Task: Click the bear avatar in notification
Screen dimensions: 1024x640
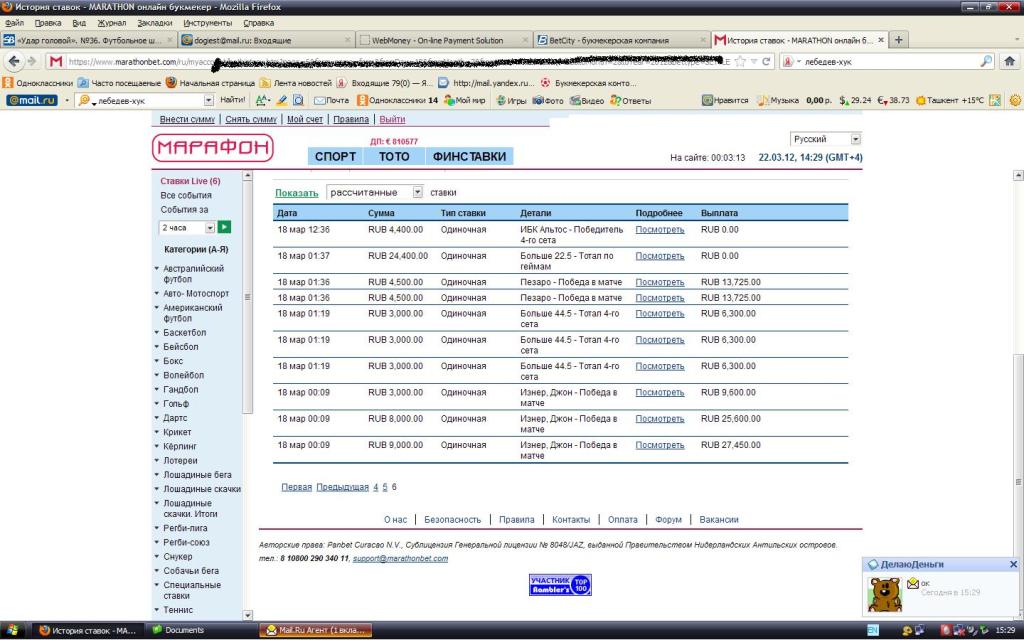Action: click(x=884, y=593)
